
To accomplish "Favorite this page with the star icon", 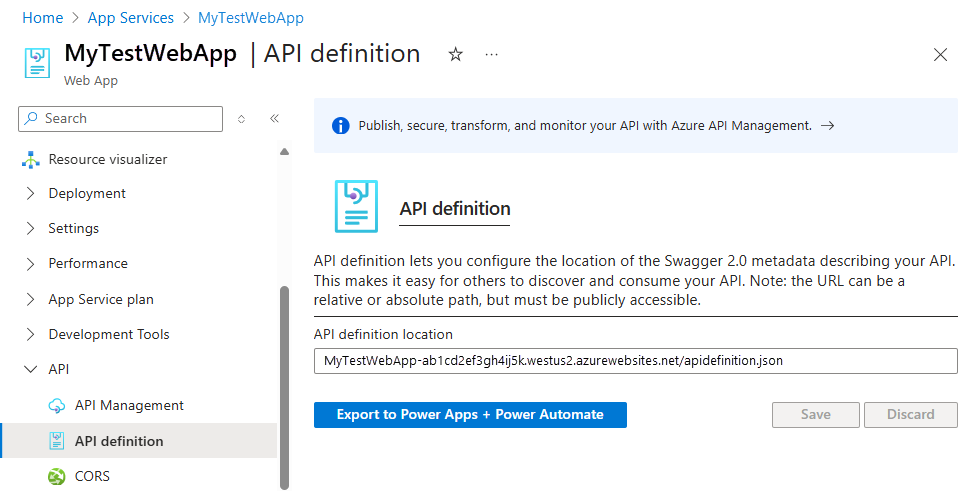I will point(456,55).
